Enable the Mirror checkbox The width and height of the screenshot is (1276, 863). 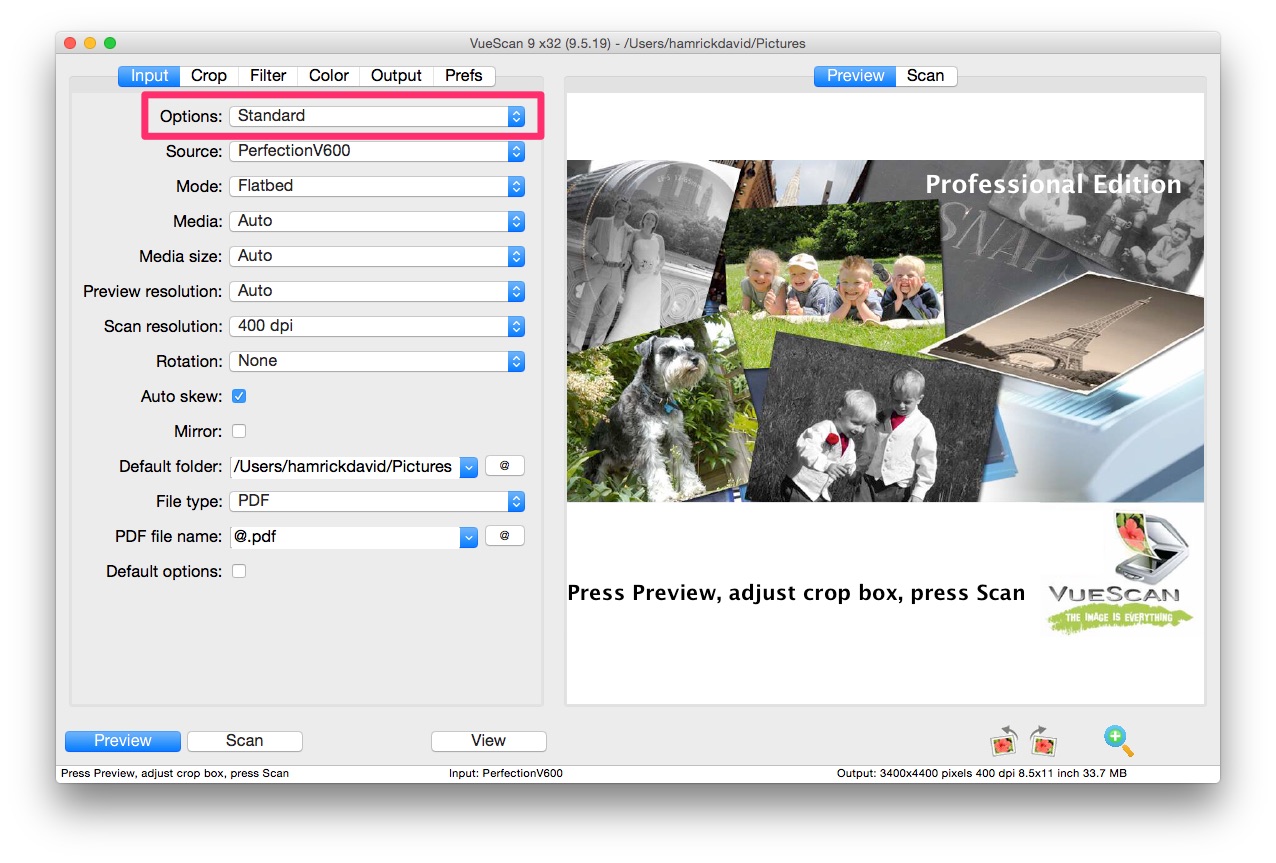pyautogui.click(x=239, y=431)
